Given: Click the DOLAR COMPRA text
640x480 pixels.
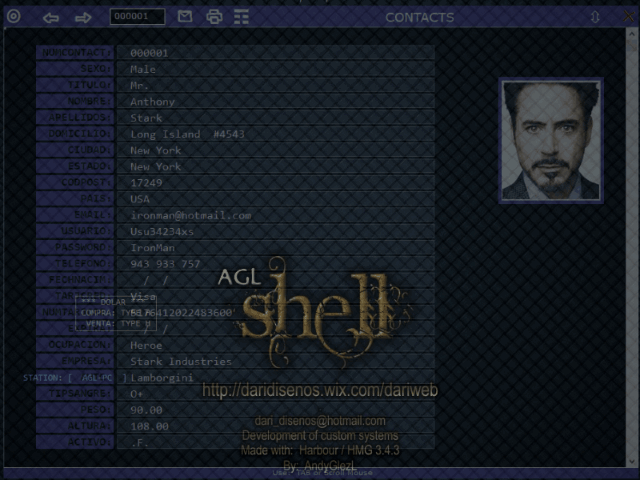Looking at the screenshot, I should point(116,313).
